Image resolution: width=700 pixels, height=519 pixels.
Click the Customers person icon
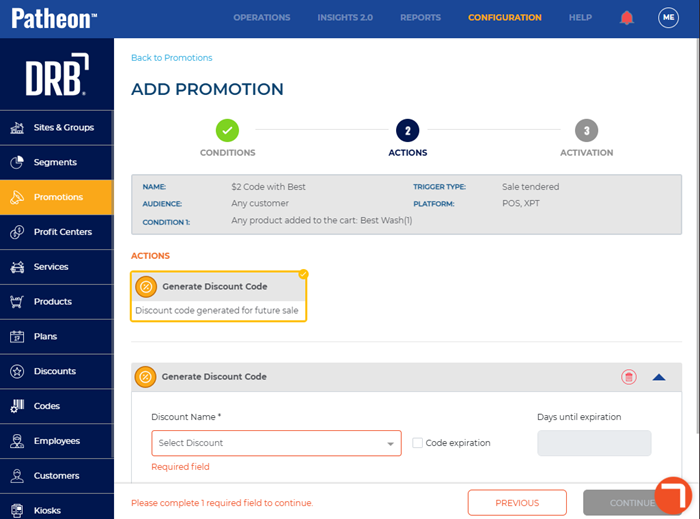coord(17,476)
